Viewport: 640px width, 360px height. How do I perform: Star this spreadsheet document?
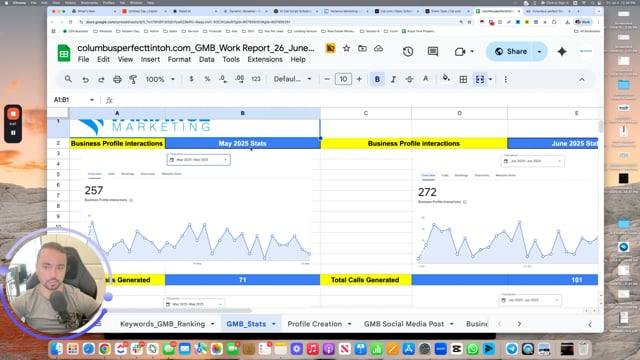click(x=346, y=49)
